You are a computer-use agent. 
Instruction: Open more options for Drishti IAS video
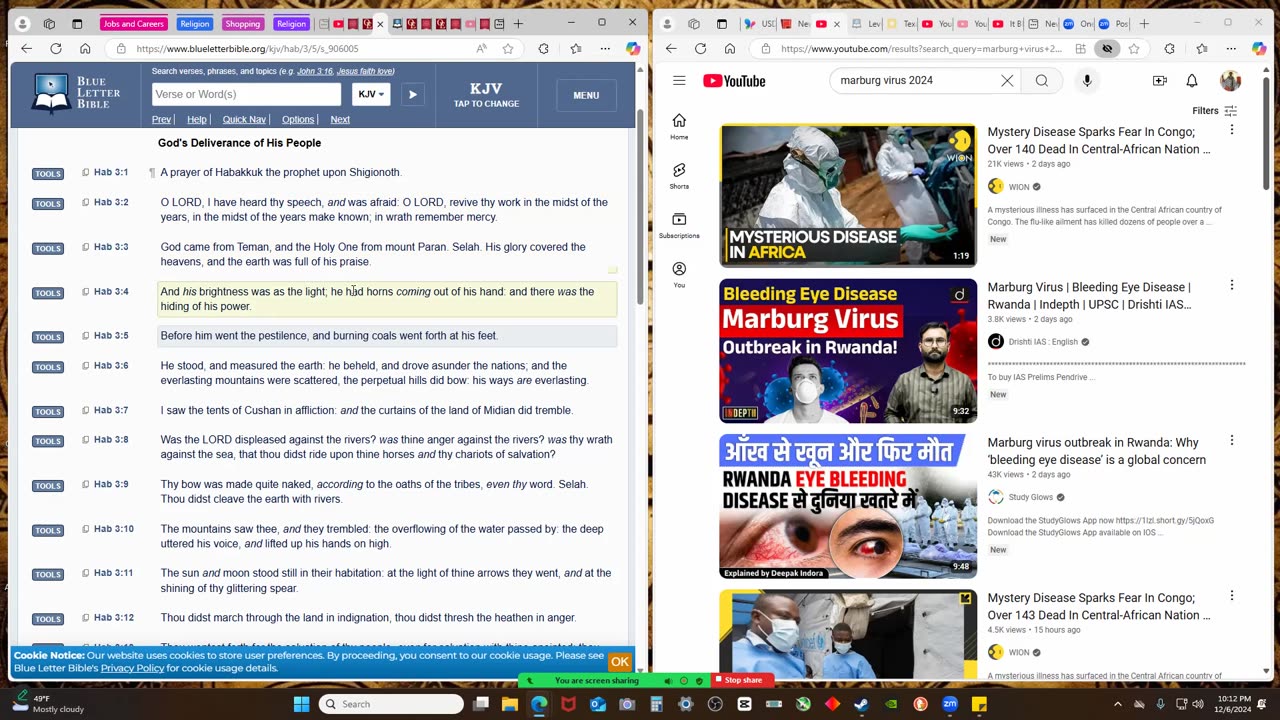tap(1231, 285)
